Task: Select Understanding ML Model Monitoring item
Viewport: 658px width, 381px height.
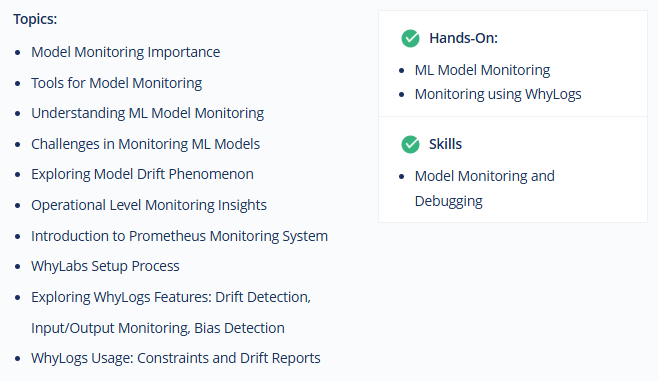Action: (147, 113)
